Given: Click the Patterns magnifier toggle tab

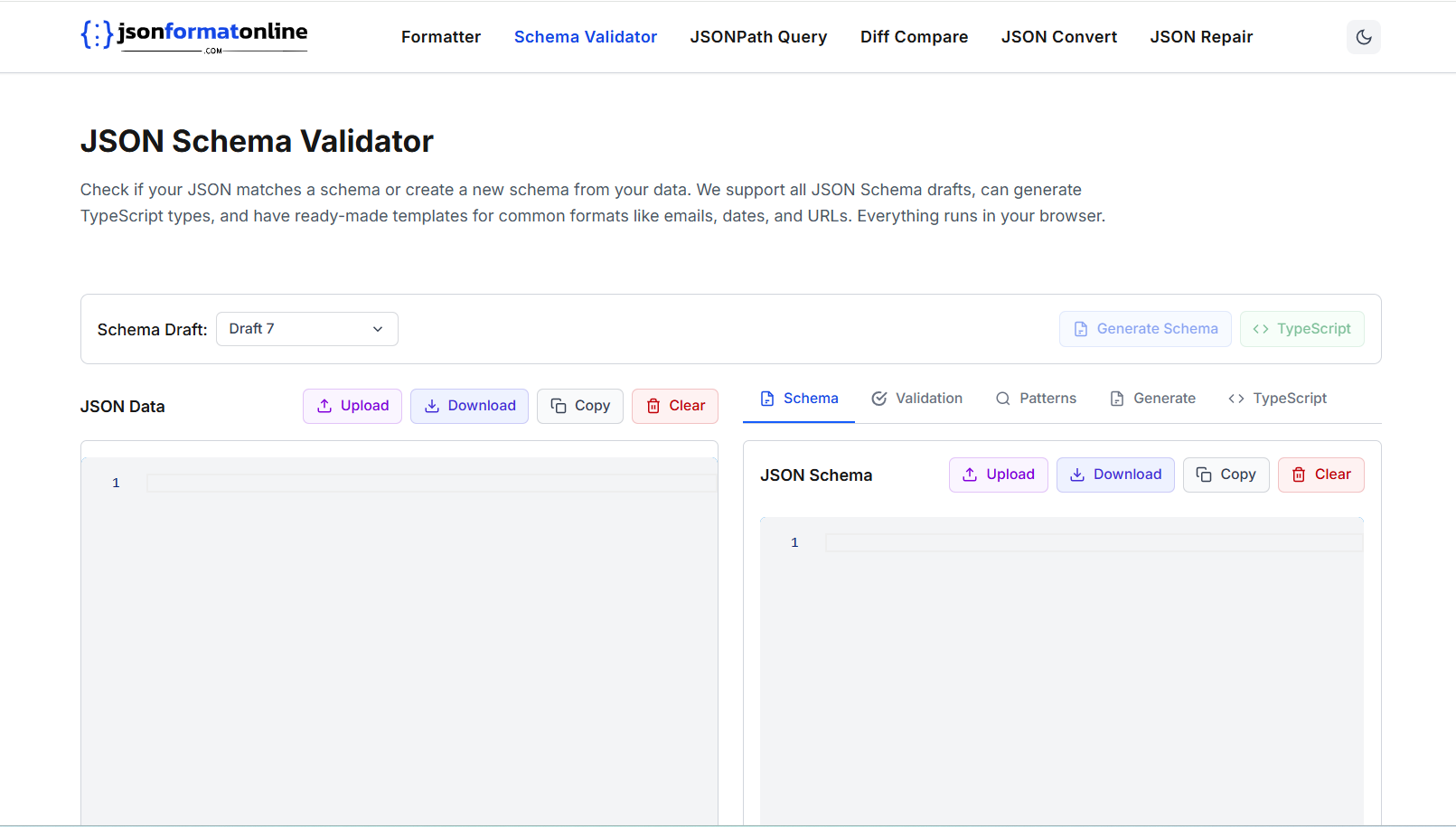Looking at the screenshot, I should pos(1003,398).
